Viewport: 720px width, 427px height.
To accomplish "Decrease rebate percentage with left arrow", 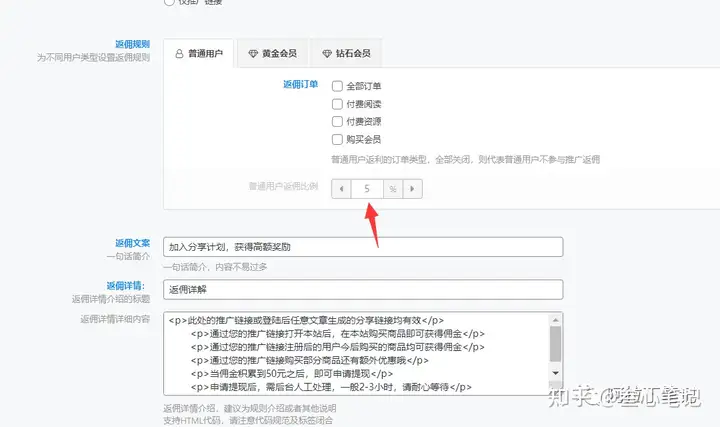I will point(341,189).
